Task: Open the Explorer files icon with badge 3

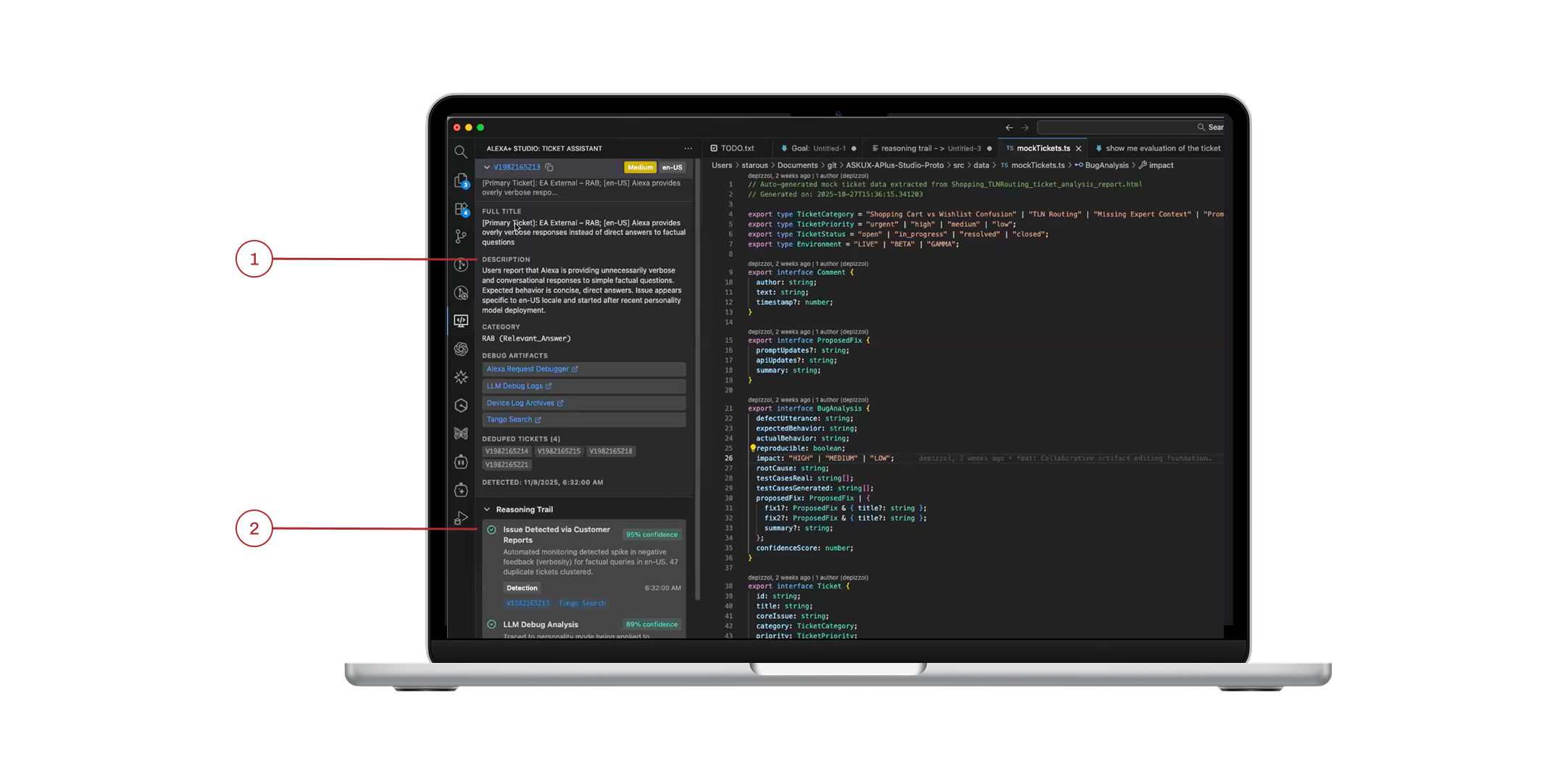Action: tap(461, 180)
